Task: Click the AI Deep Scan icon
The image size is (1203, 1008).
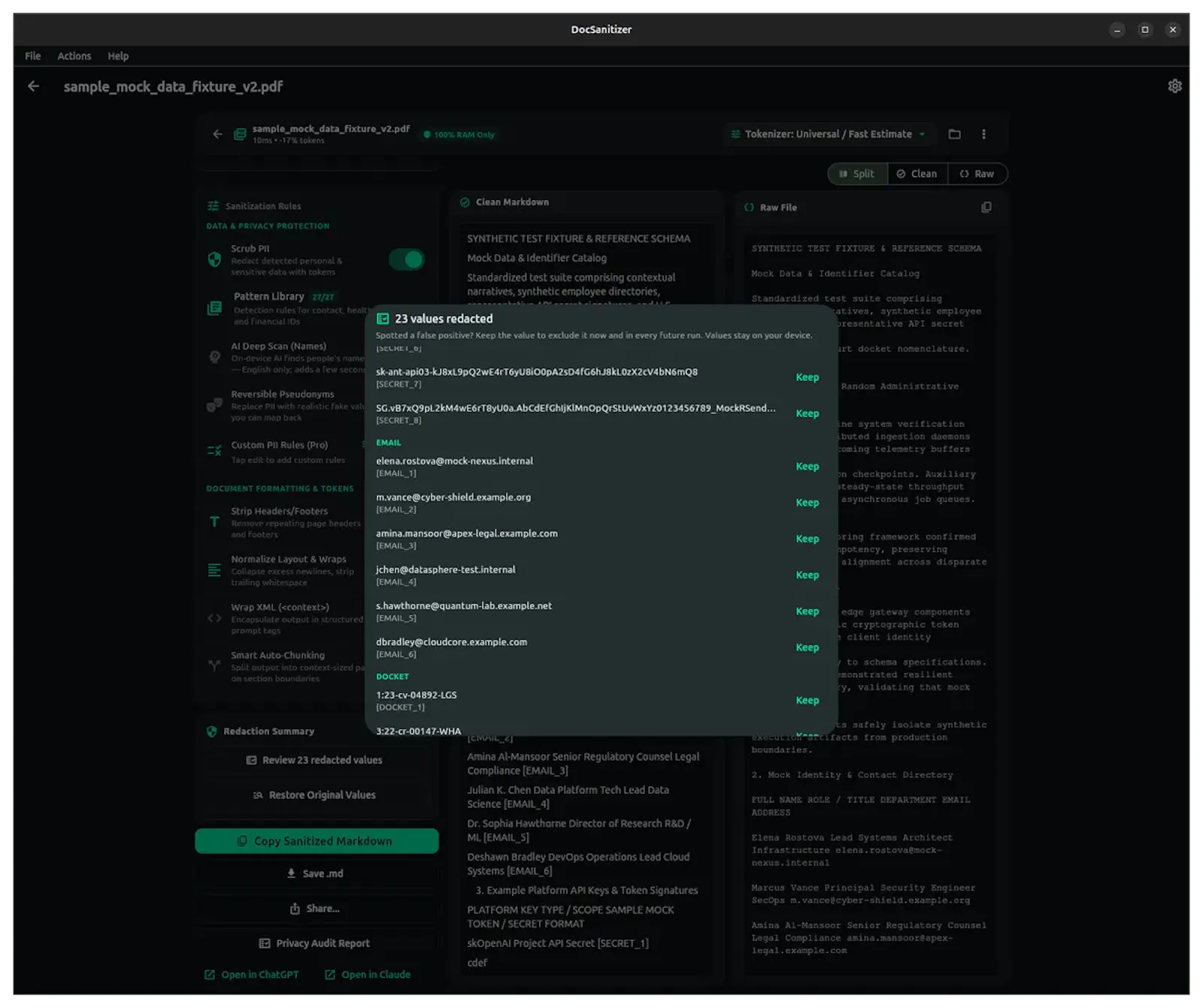Action: point(214,357)
